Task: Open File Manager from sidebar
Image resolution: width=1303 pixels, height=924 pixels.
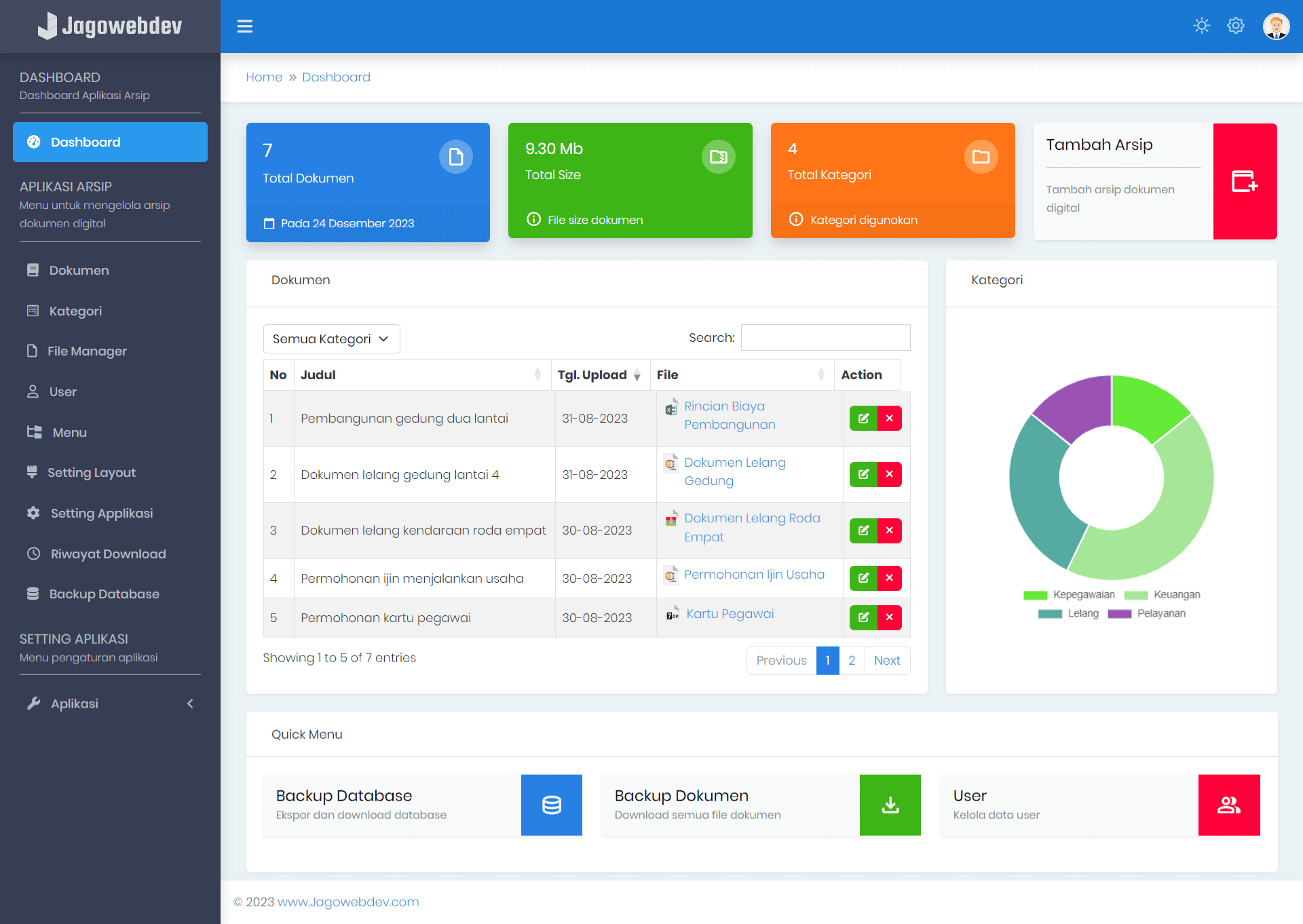Action: [87, 351]
